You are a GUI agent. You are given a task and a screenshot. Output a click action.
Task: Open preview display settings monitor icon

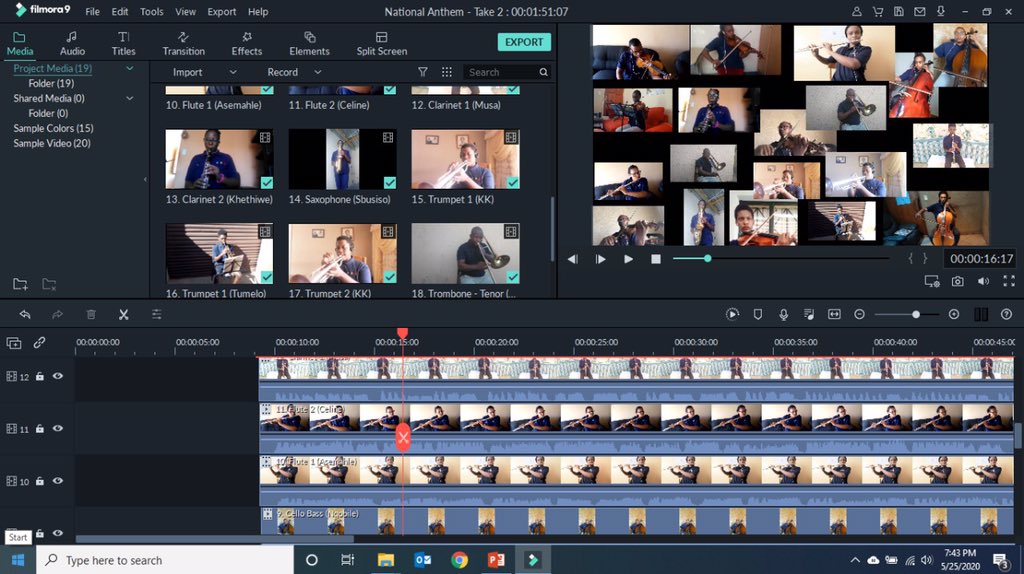[932, 281]
